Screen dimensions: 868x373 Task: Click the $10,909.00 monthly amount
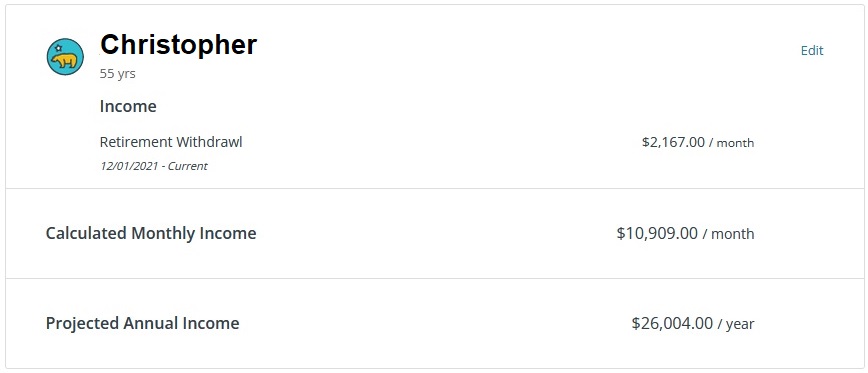tap(657, 234)
